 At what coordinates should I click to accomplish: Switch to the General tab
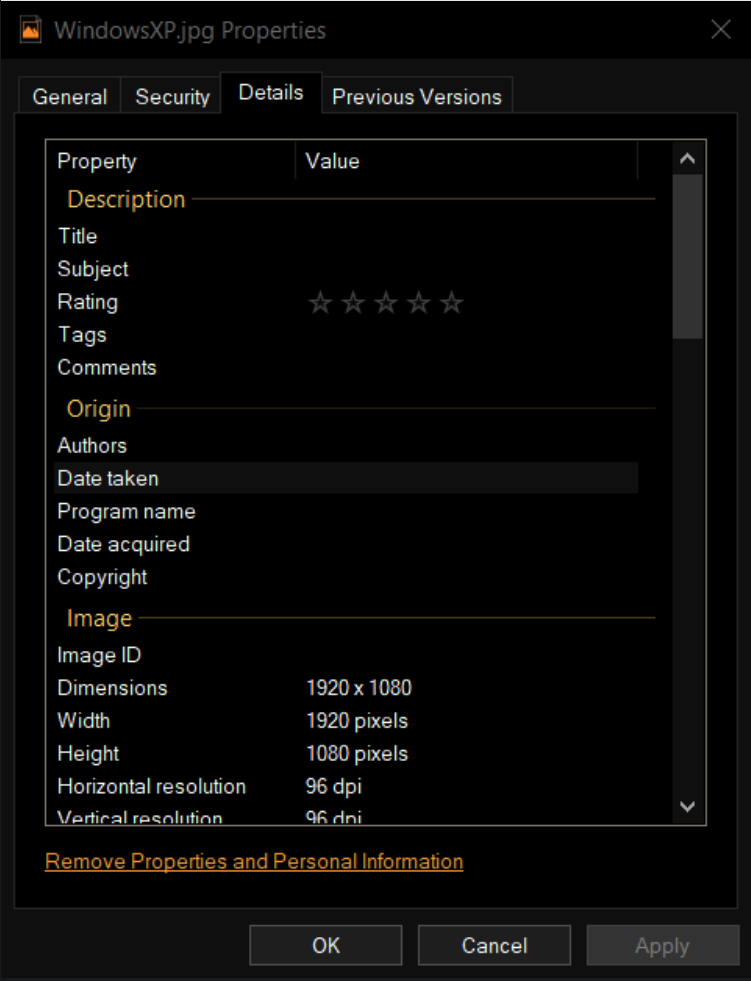(70, 97)
